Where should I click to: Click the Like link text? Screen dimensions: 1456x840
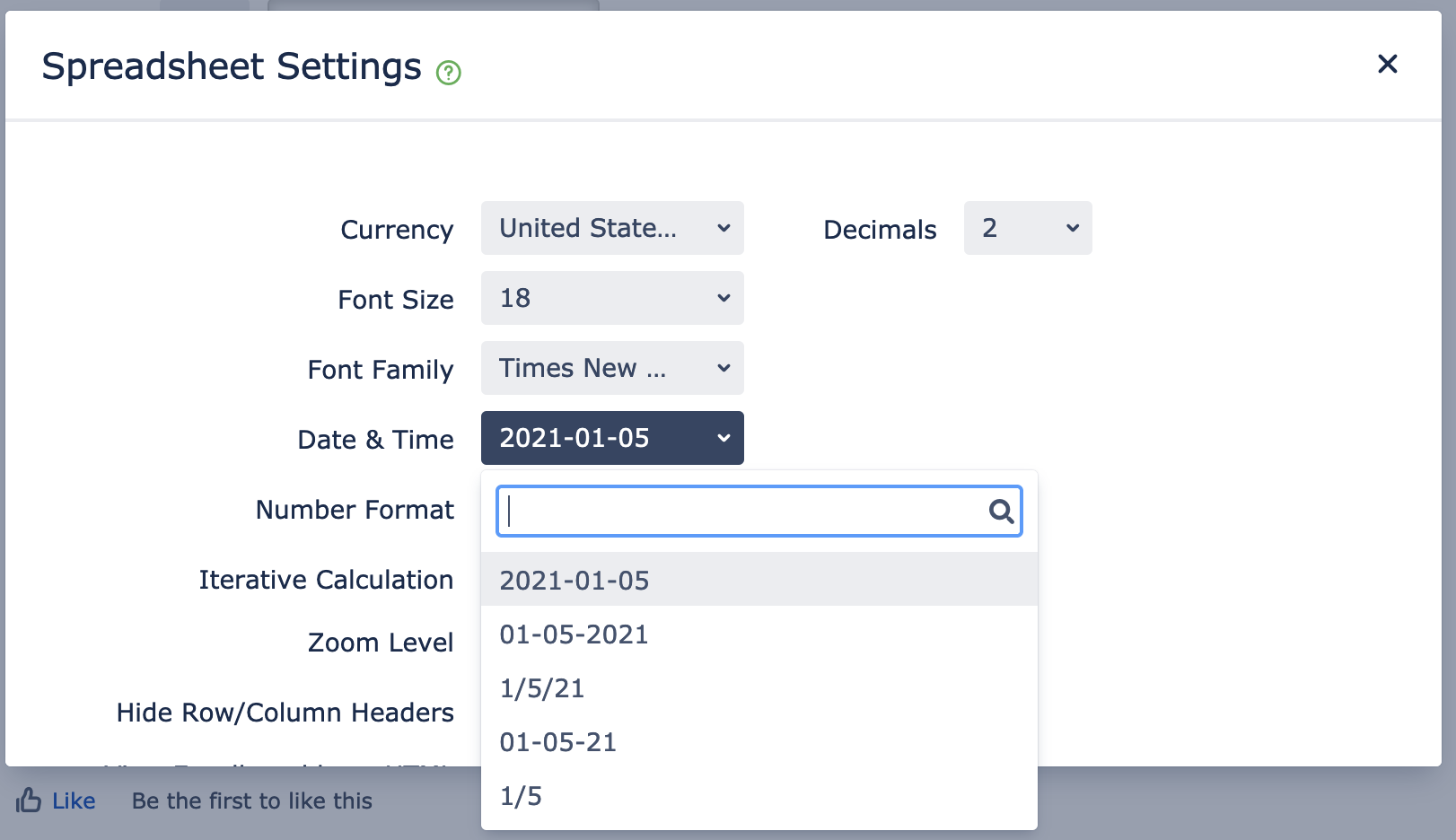pos(74,801)
